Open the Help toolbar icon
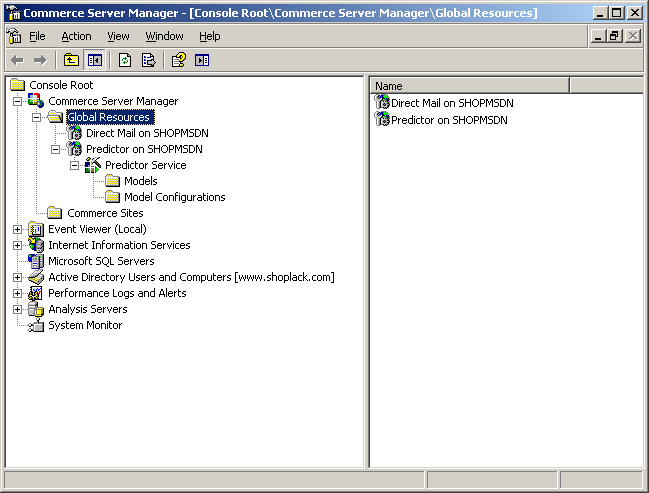 point(179,60)
